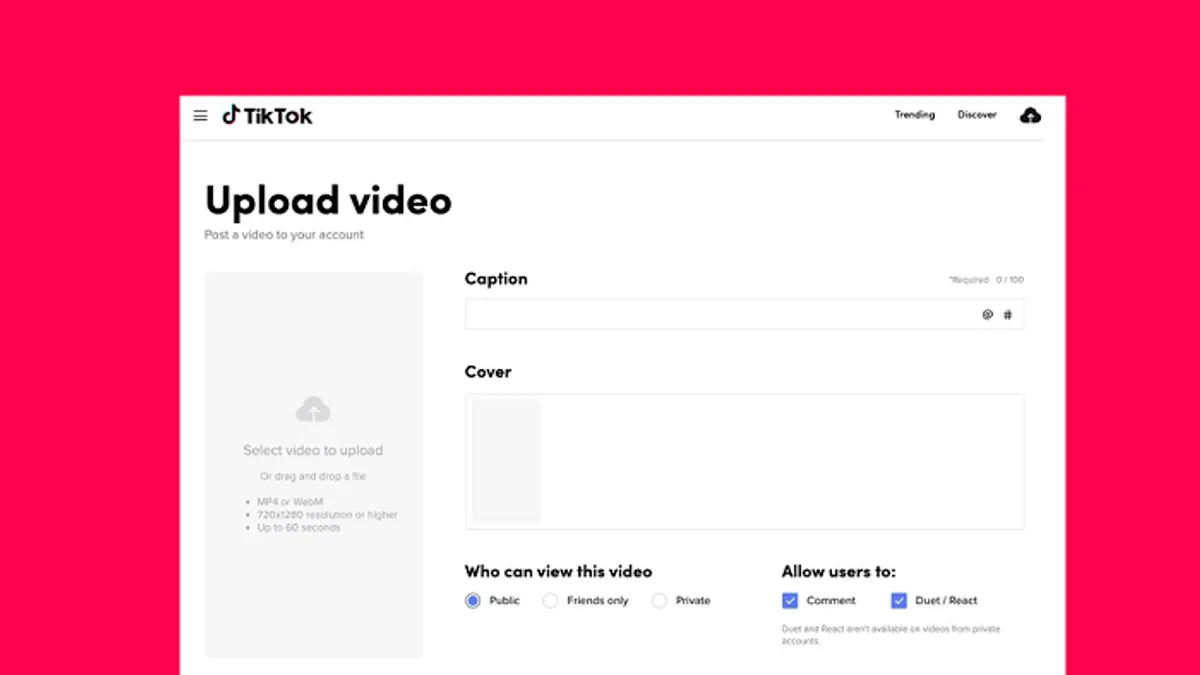The image size is (1200, 675).
Task: Select the Private visibility option
Action: click(x=659, y=601)
